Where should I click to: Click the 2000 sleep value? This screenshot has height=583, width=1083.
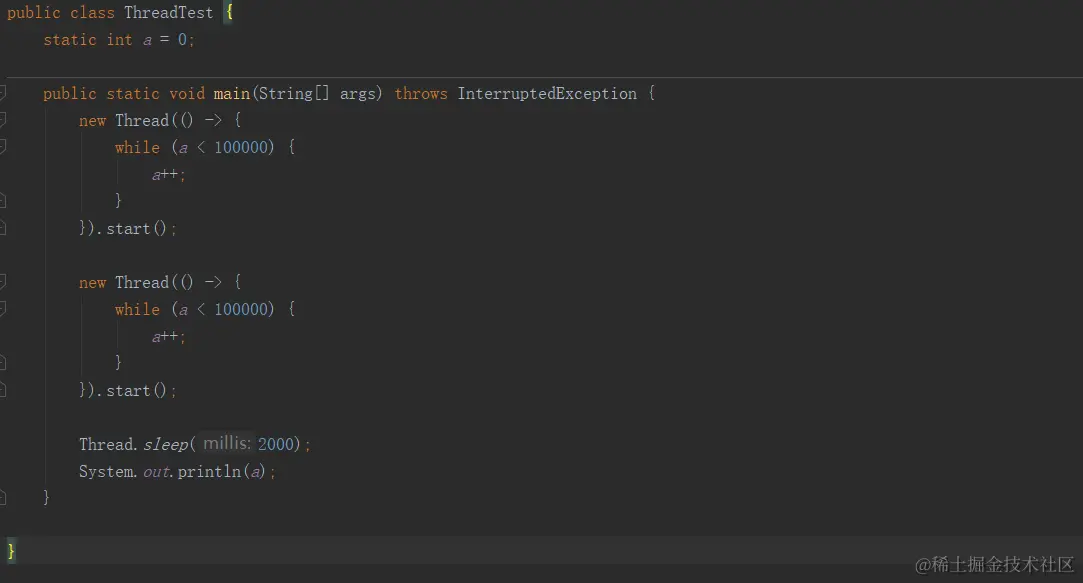point(278,444)
